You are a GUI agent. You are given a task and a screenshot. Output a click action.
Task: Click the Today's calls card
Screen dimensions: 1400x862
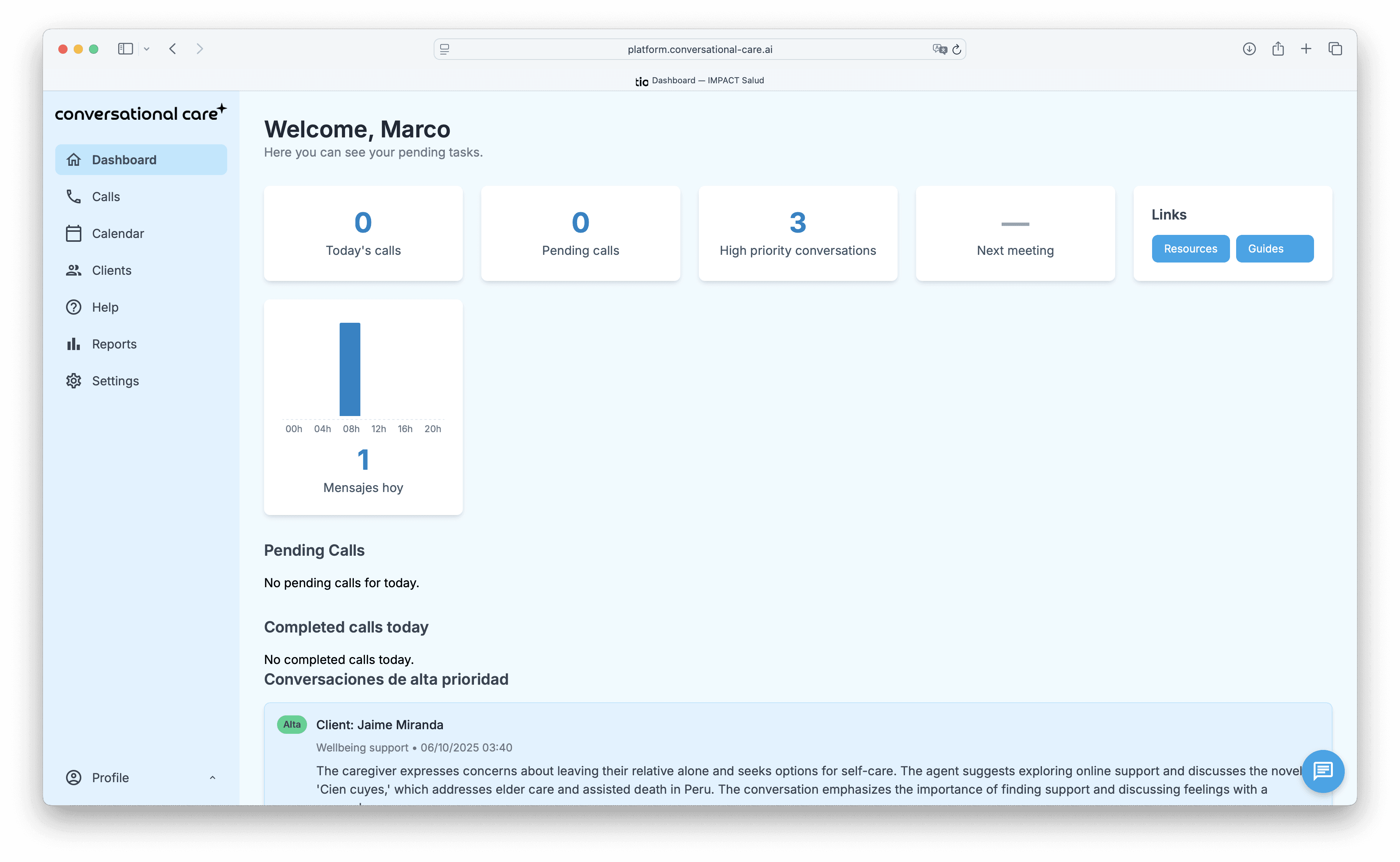tap(363, 233)
